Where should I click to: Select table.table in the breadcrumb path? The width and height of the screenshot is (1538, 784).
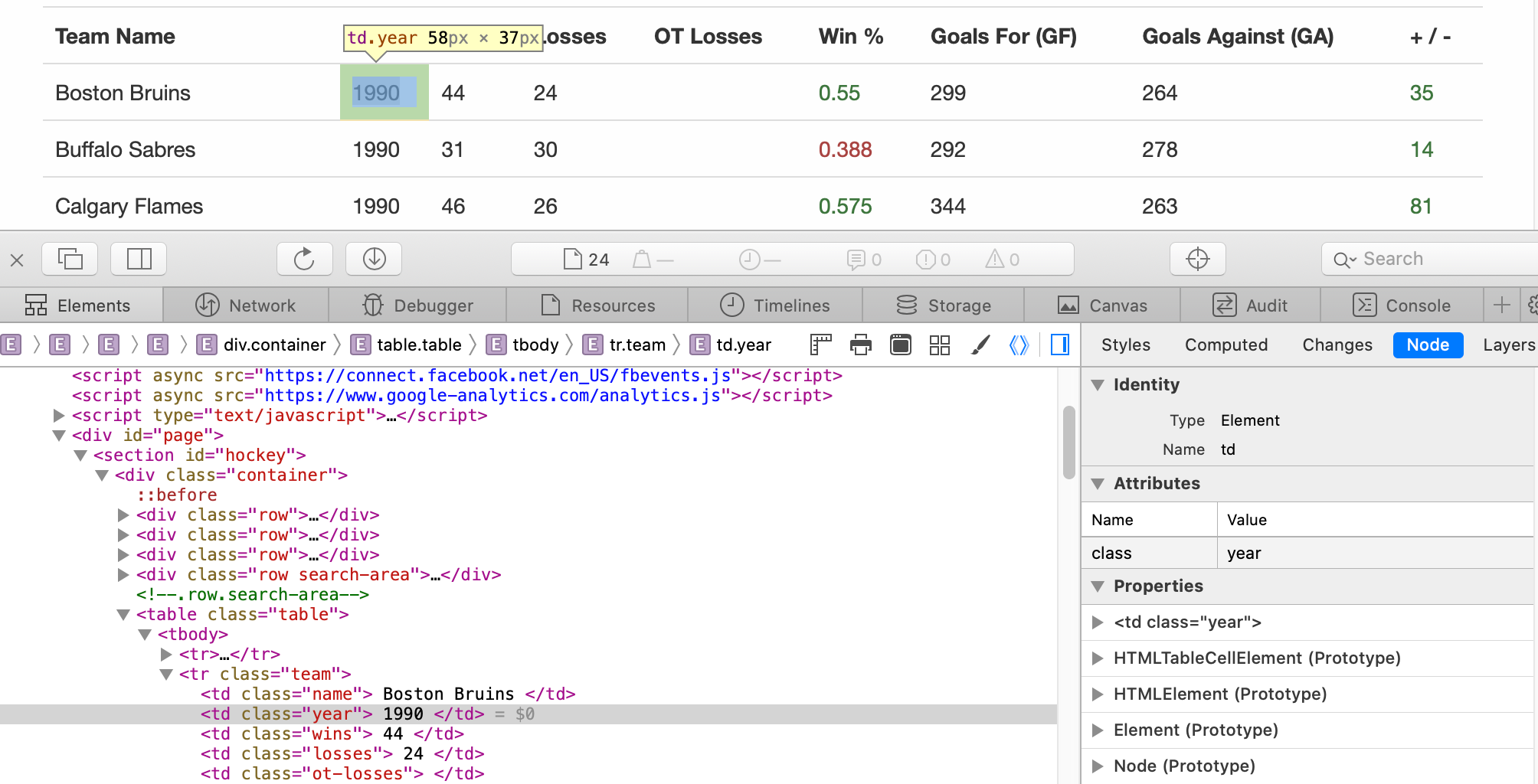pos(407,345)
